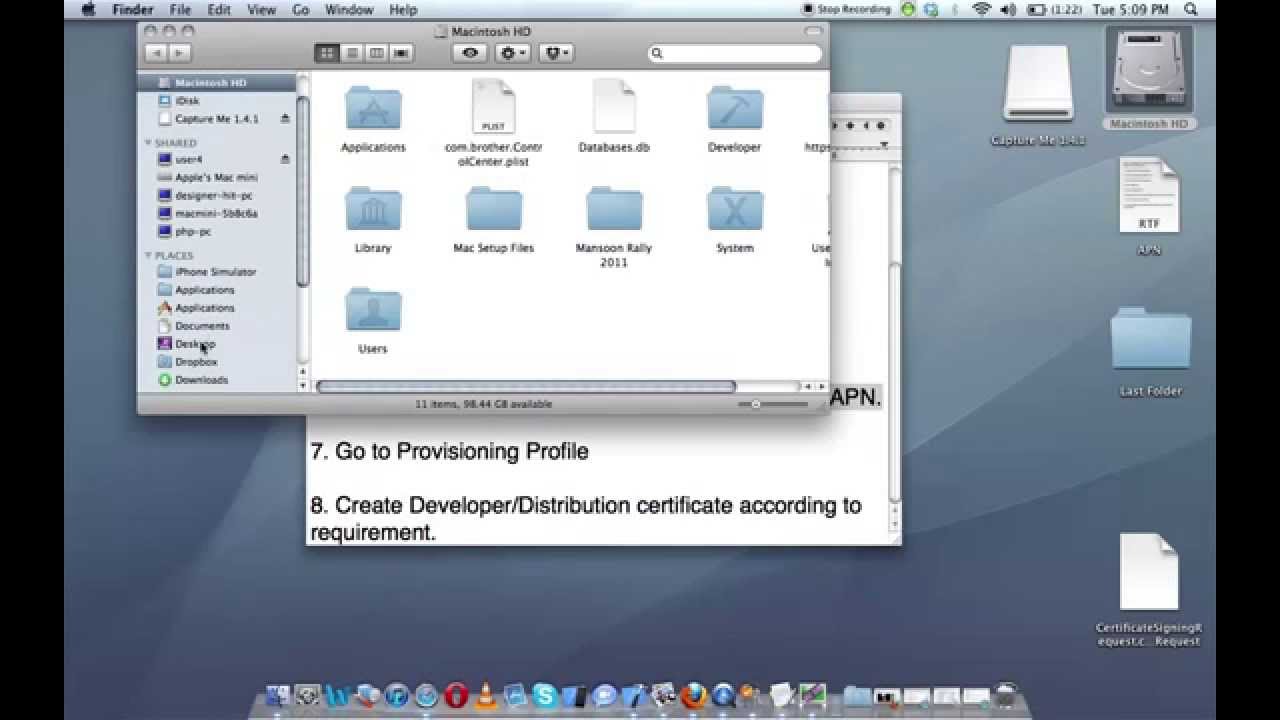
Task: Launch Opera from the Dock
Action: click(456, 696)
